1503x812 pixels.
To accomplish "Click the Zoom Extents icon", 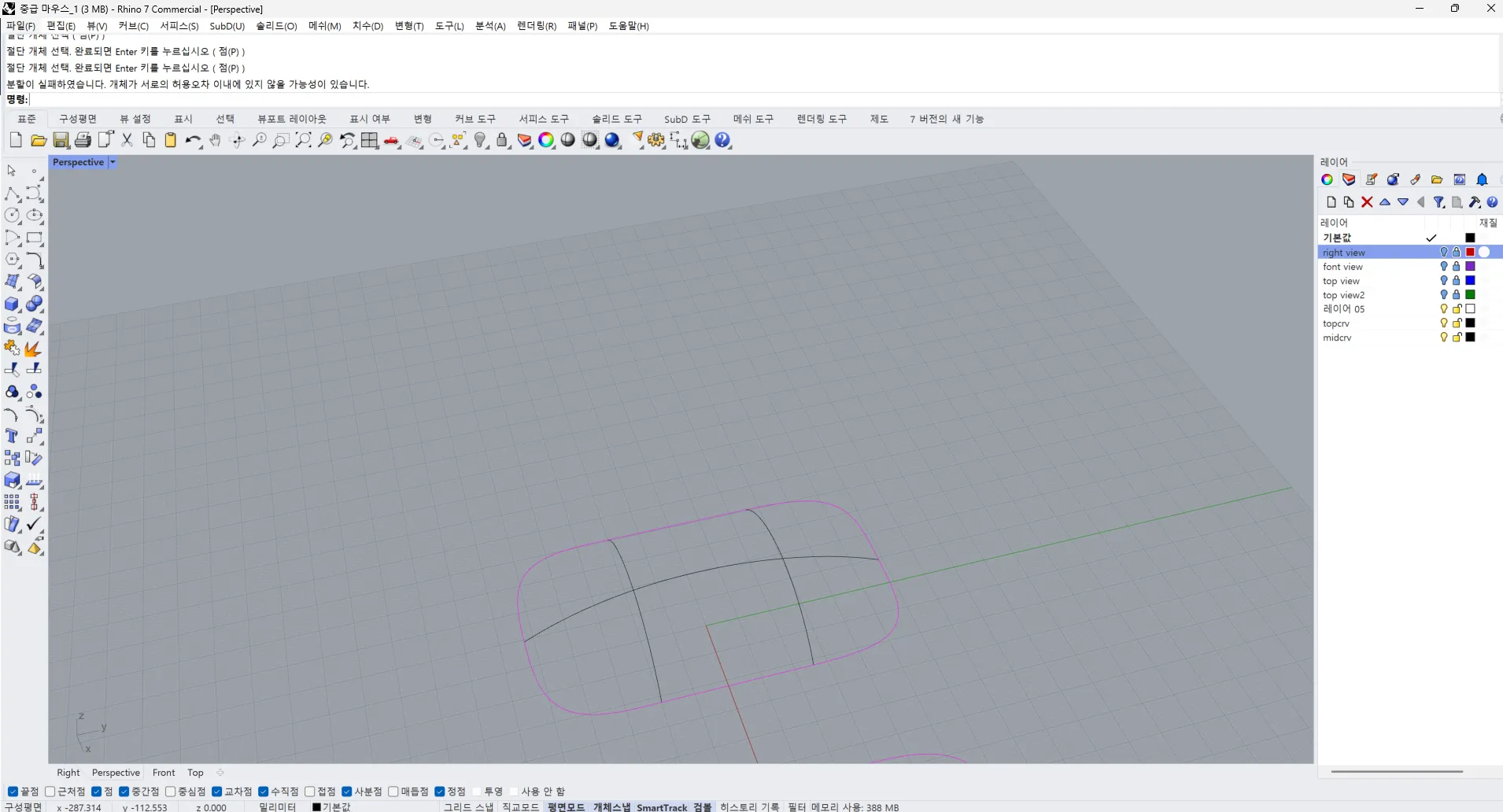I will click(303, 140).
